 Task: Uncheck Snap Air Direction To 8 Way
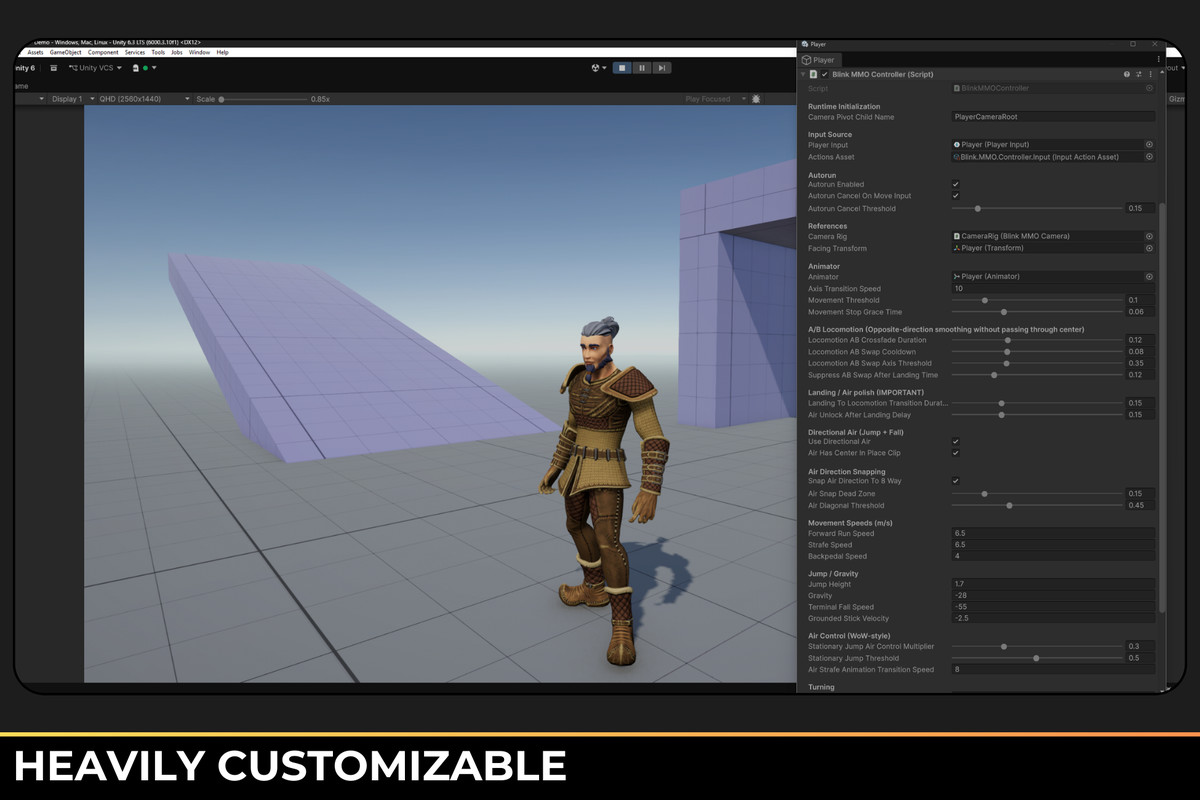[955, 480]
